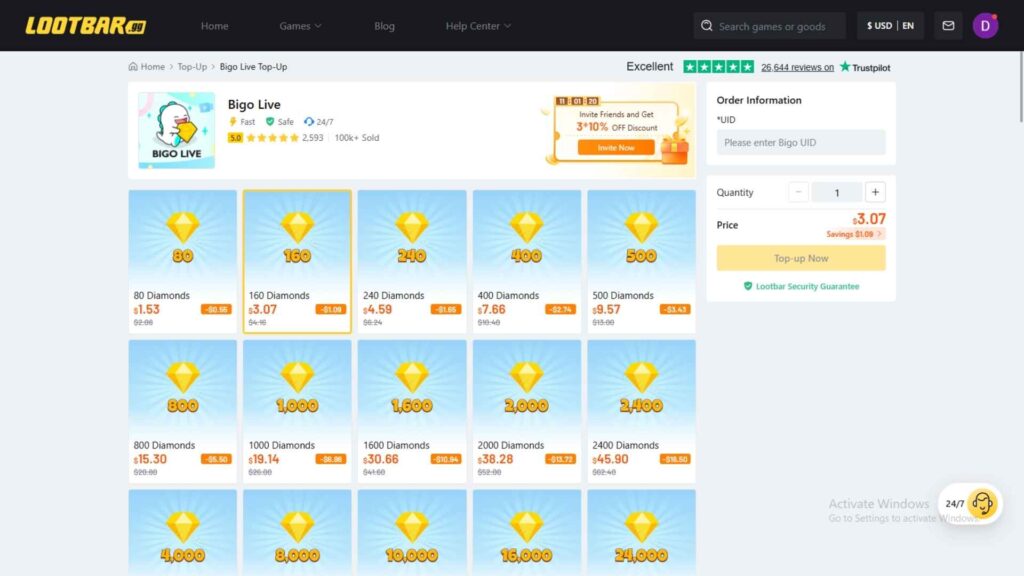
Task: Choose the 24,000 diamonds package
Action: pos(641,533)
